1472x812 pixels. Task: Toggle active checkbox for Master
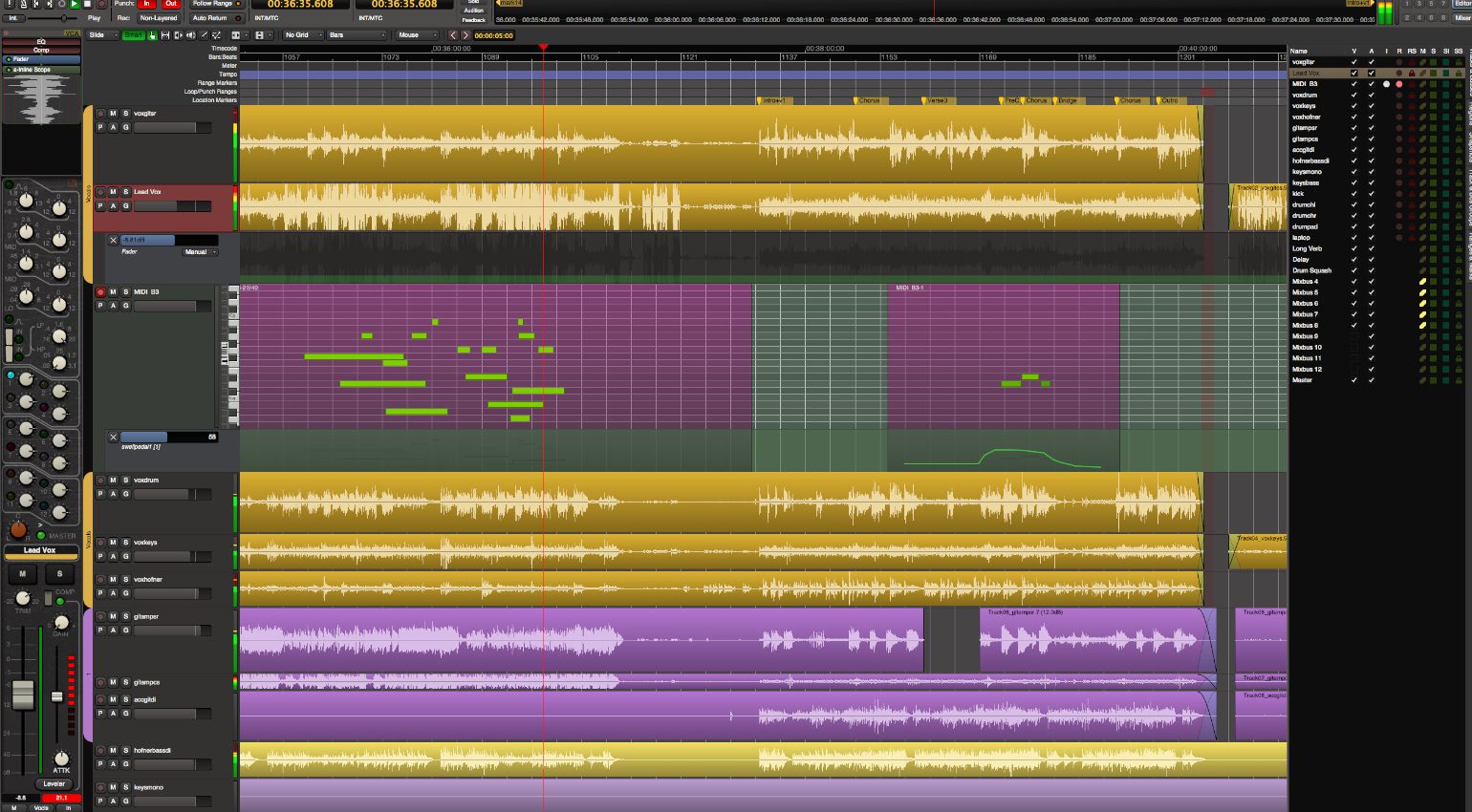[1371, 380]
